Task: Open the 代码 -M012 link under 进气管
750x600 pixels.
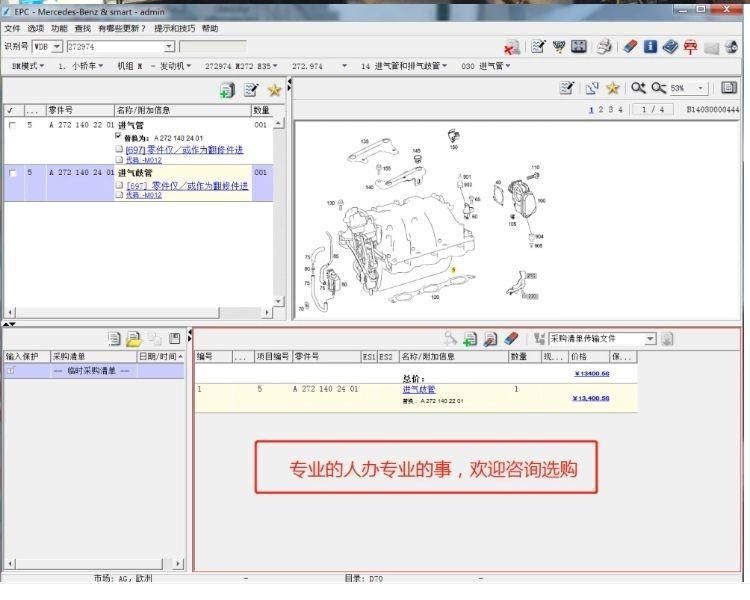Action: coord(143,160)
